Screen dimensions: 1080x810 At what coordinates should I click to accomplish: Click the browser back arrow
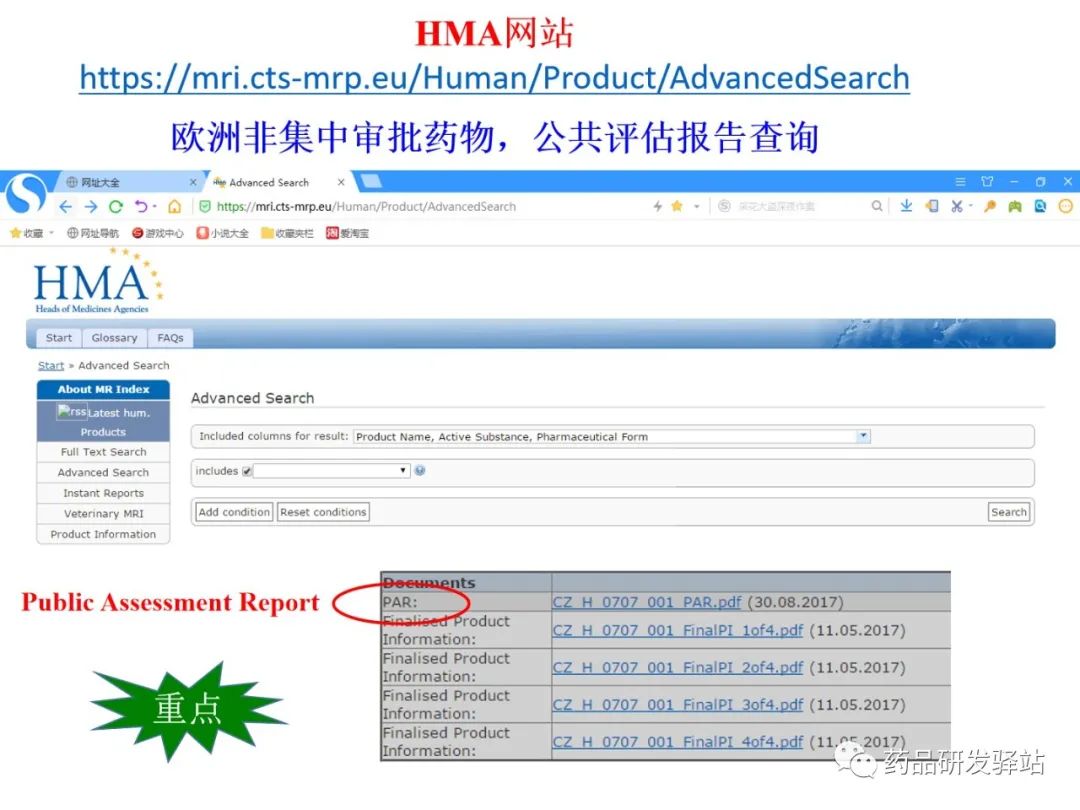pyautogui.click(x=65, y=207)
